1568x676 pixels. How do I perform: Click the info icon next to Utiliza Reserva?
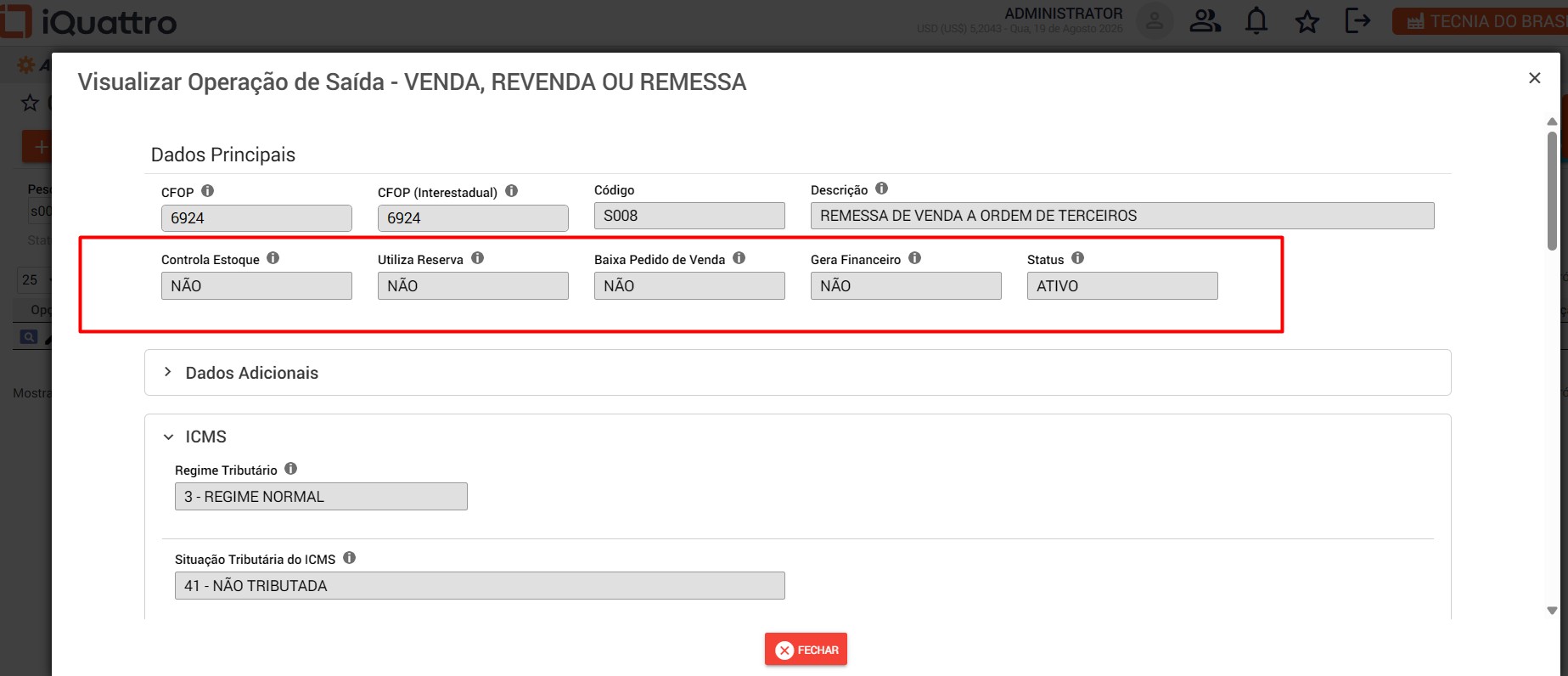pyautogui.click(x=478, y=258)
